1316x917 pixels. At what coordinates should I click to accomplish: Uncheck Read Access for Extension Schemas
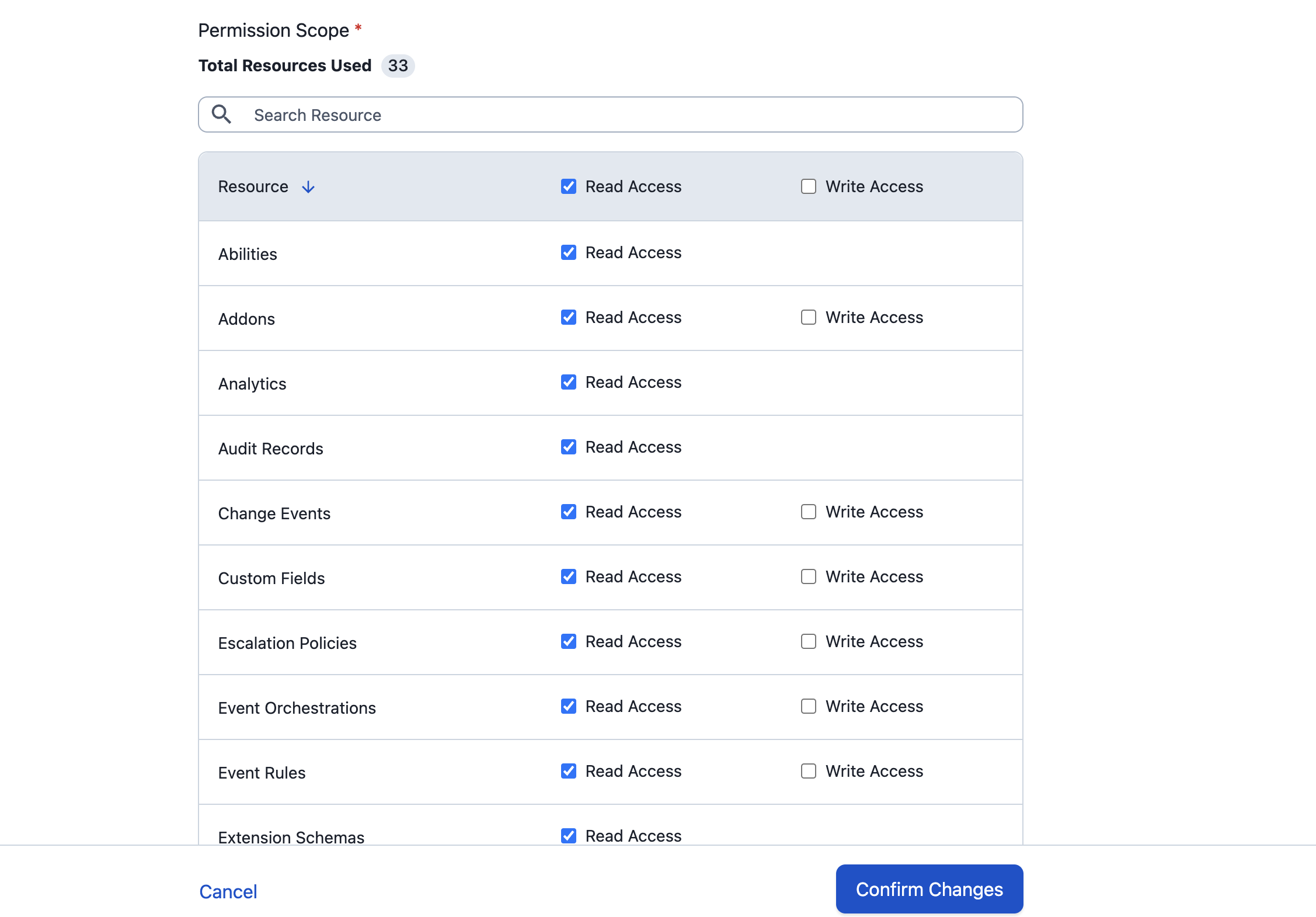pos(568,836)
